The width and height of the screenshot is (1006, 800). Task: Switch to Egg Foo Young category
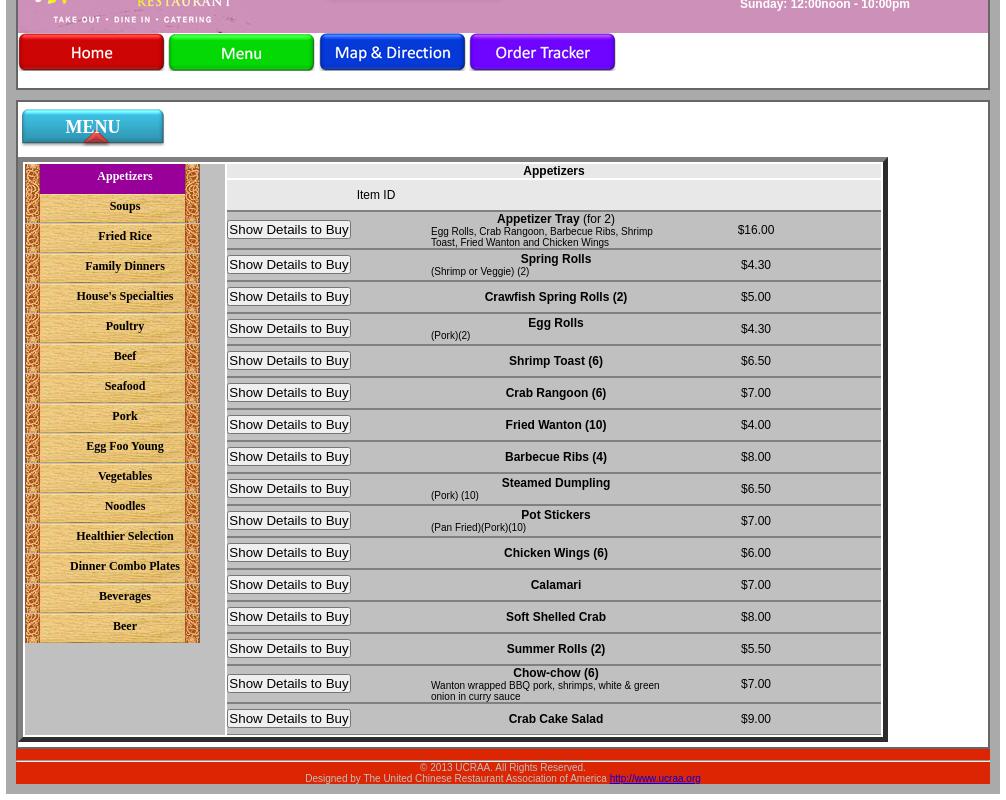[124, 447]
